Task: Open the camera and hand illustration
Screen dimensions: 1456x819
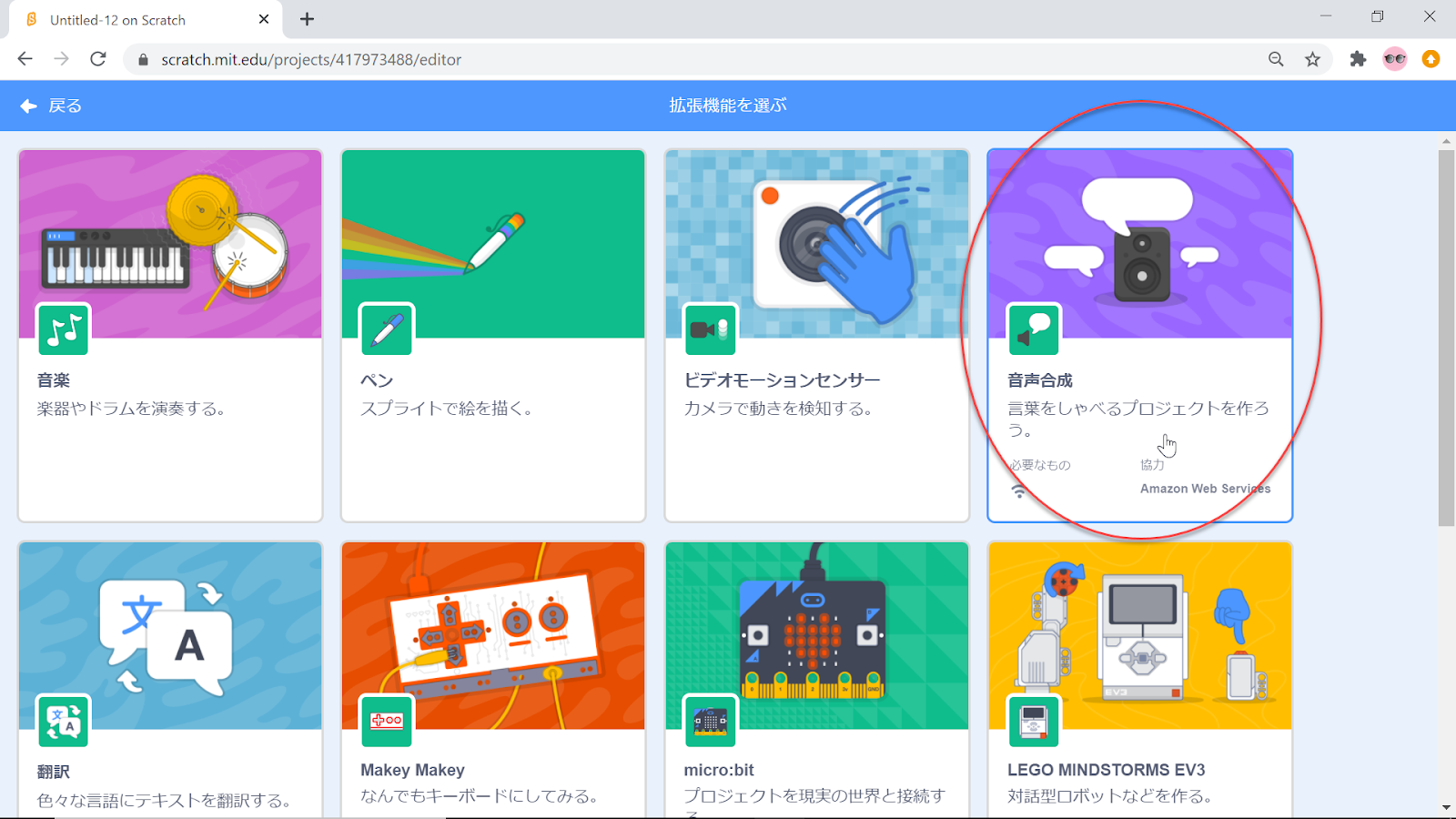Action: pos(817,244)
